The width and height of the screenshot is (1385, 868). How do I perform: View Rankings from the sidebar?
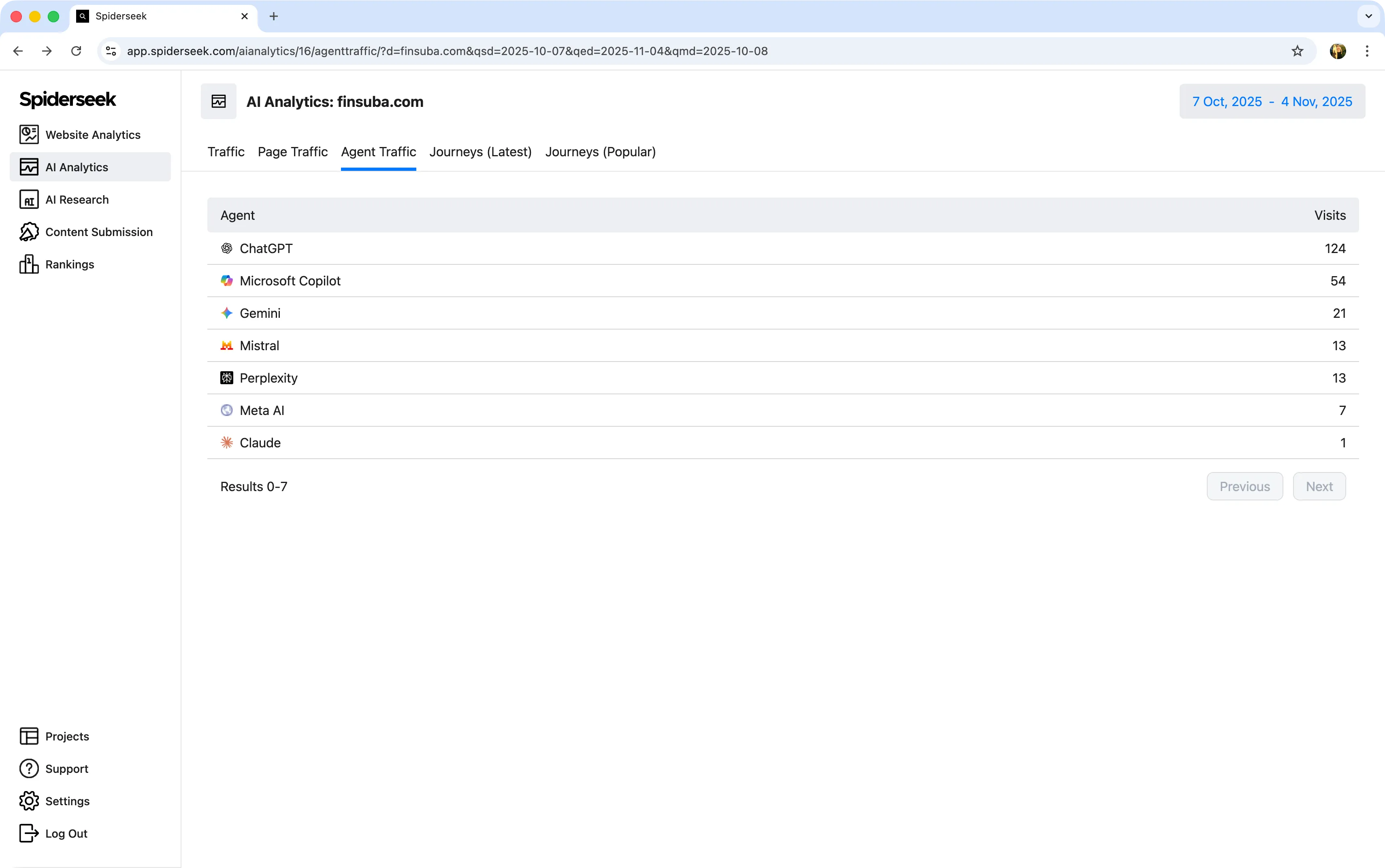(x=69, y=264)
